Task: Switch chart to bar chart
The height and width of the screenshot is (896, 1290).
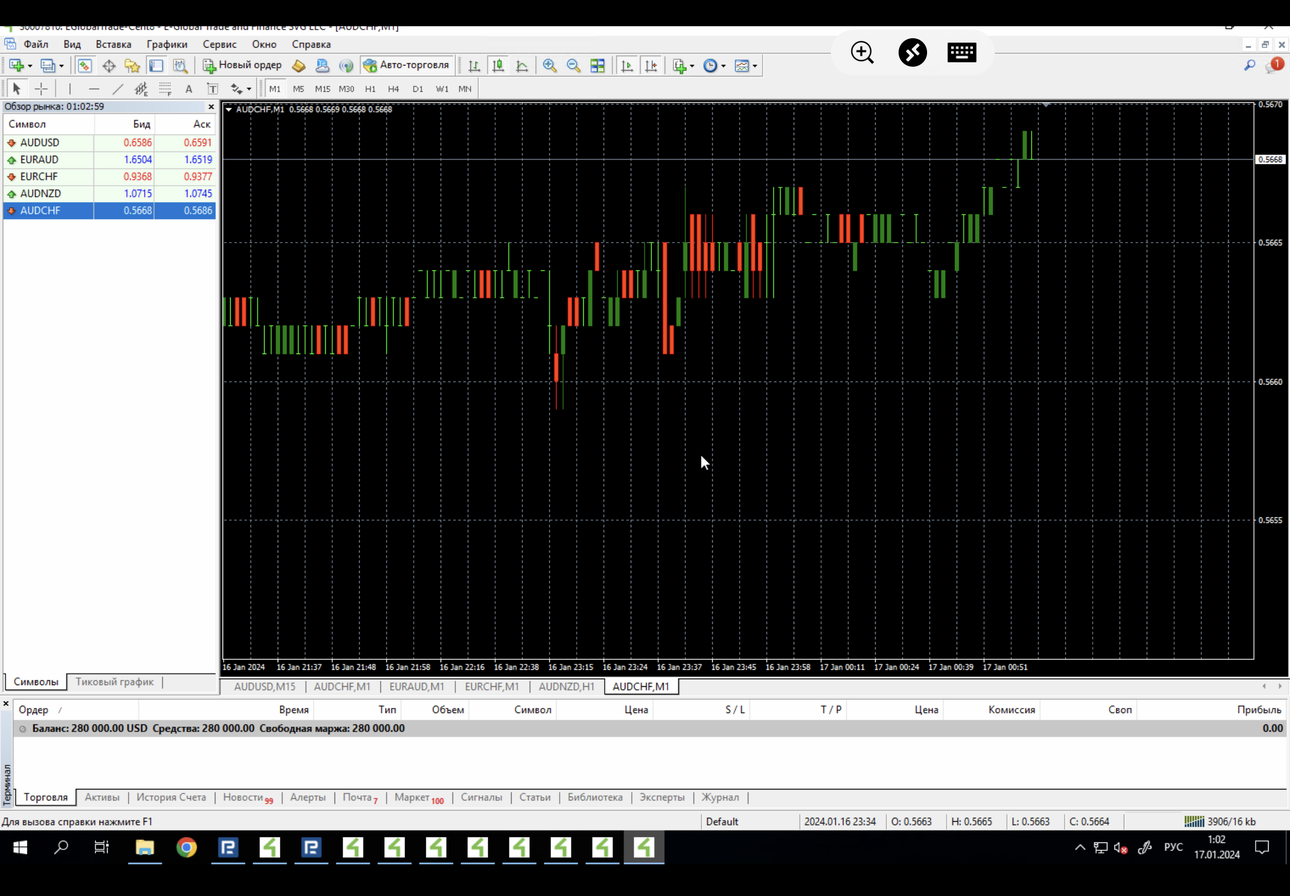Action: coord(474,66)
